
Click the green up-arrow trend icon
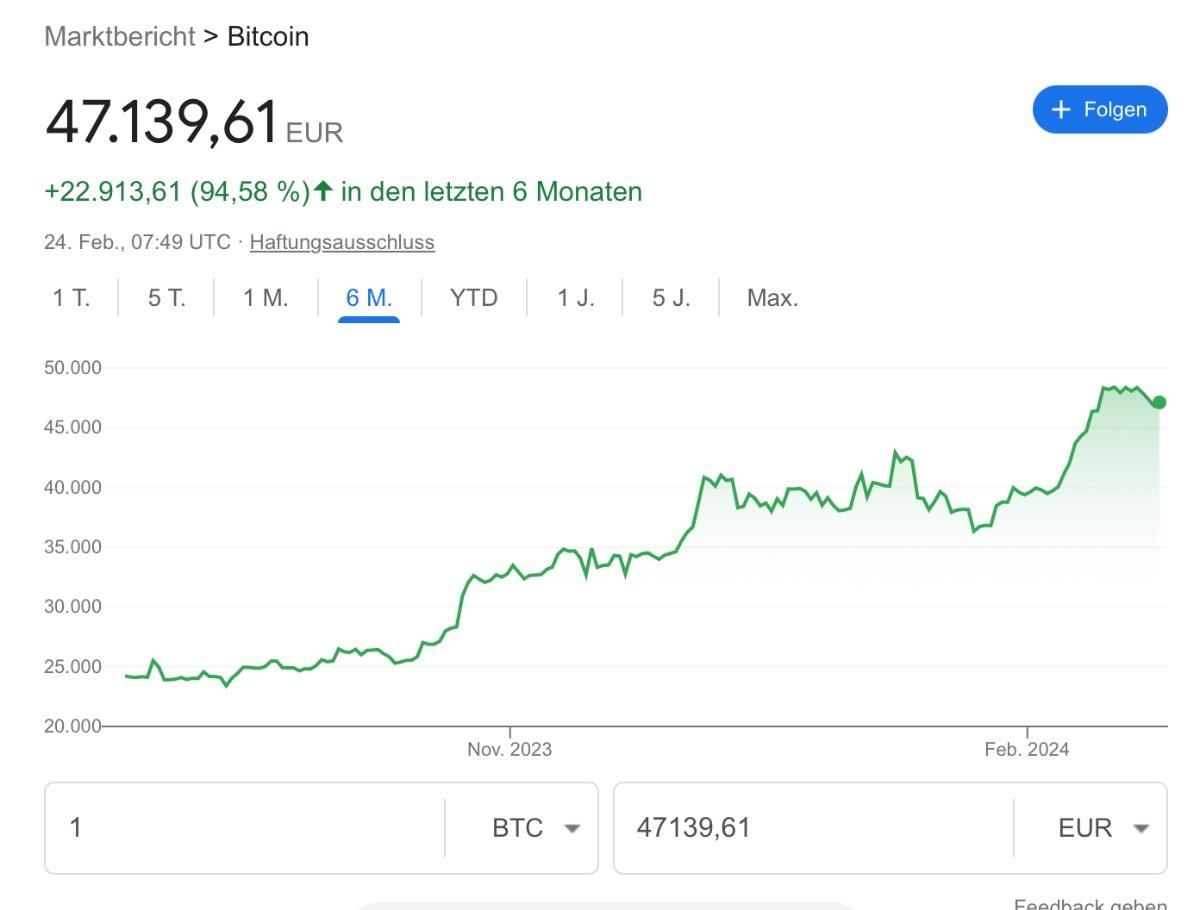point(322,191)
